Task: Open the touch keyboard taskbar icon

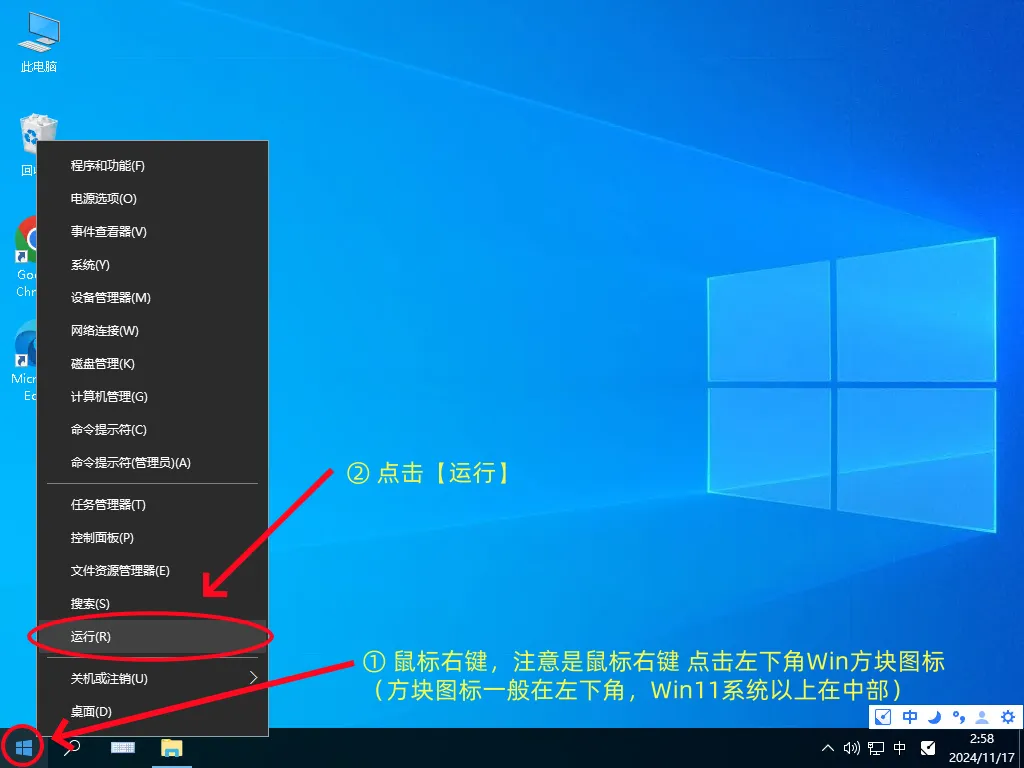Action: click(123, 747)
